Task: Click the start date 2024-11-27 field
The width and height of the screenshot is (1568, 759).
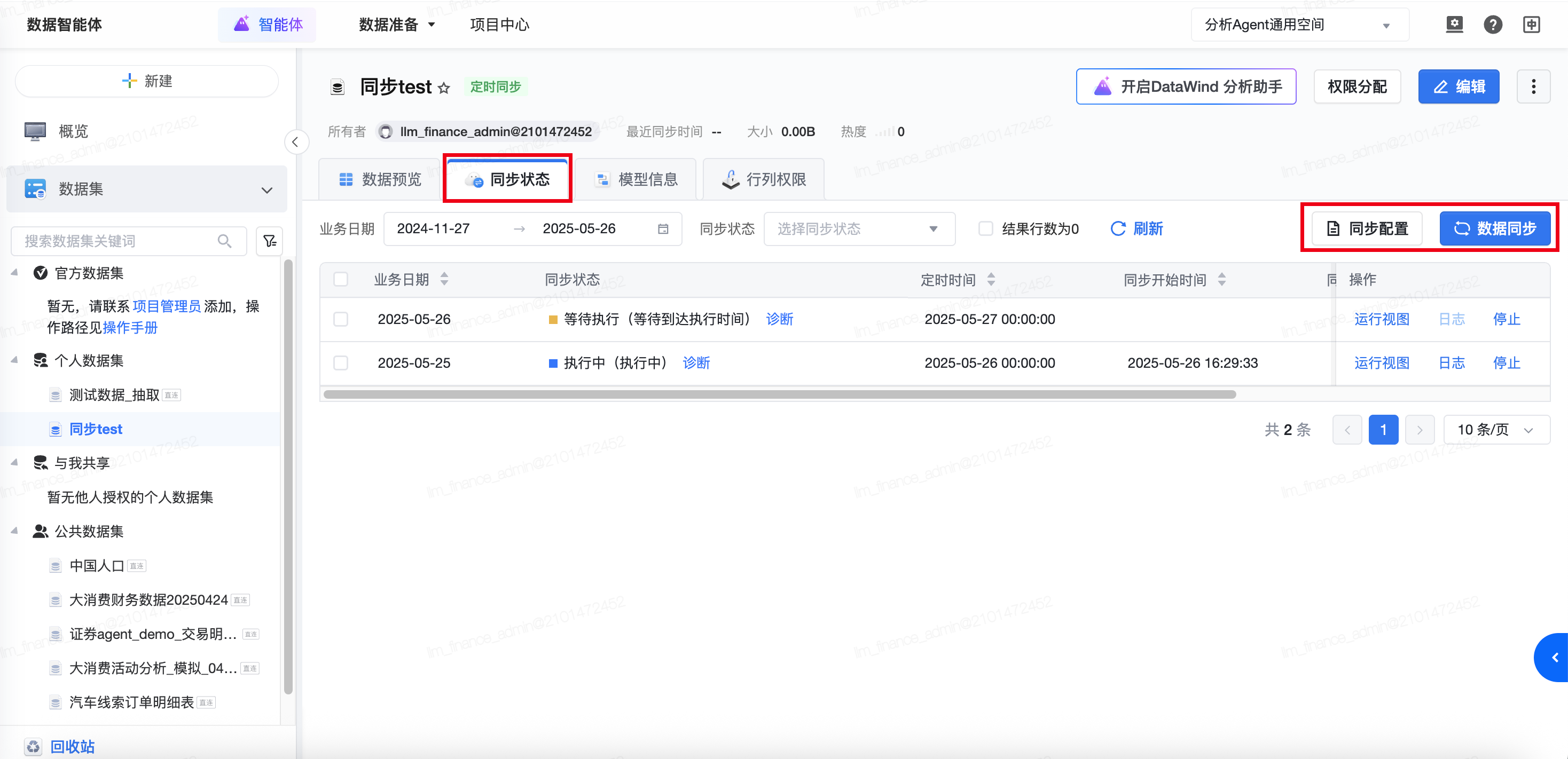Action: tap(434, 228)
